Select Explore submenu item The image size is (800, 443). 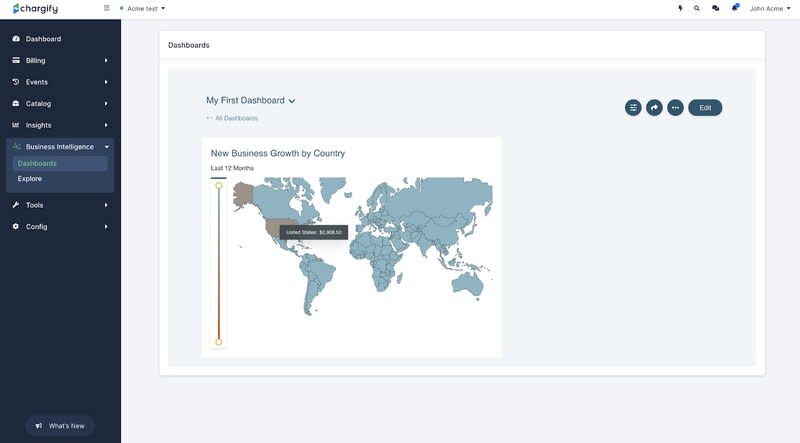tap(30, 179)
